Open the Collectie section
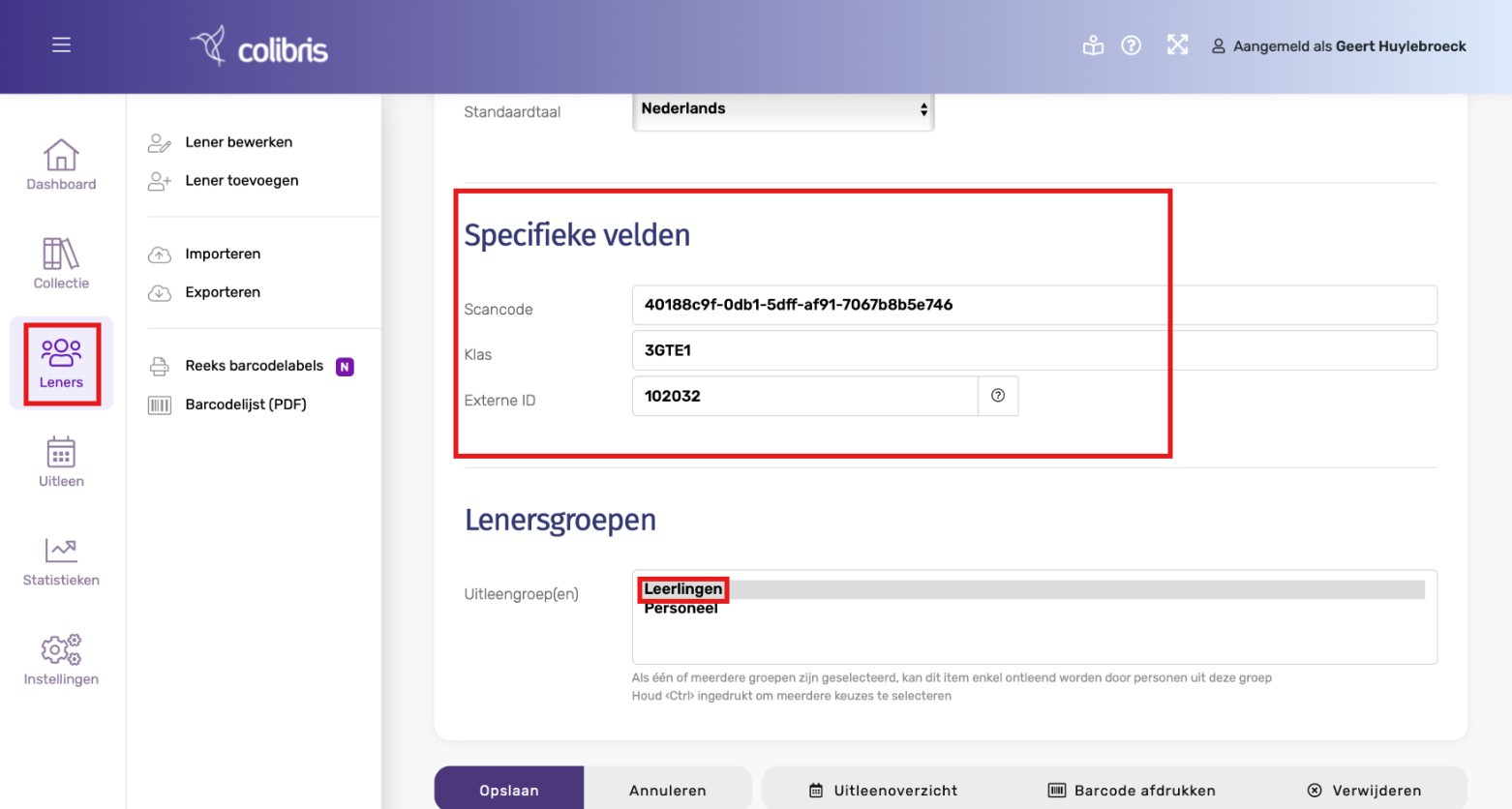 click(61, 263)
